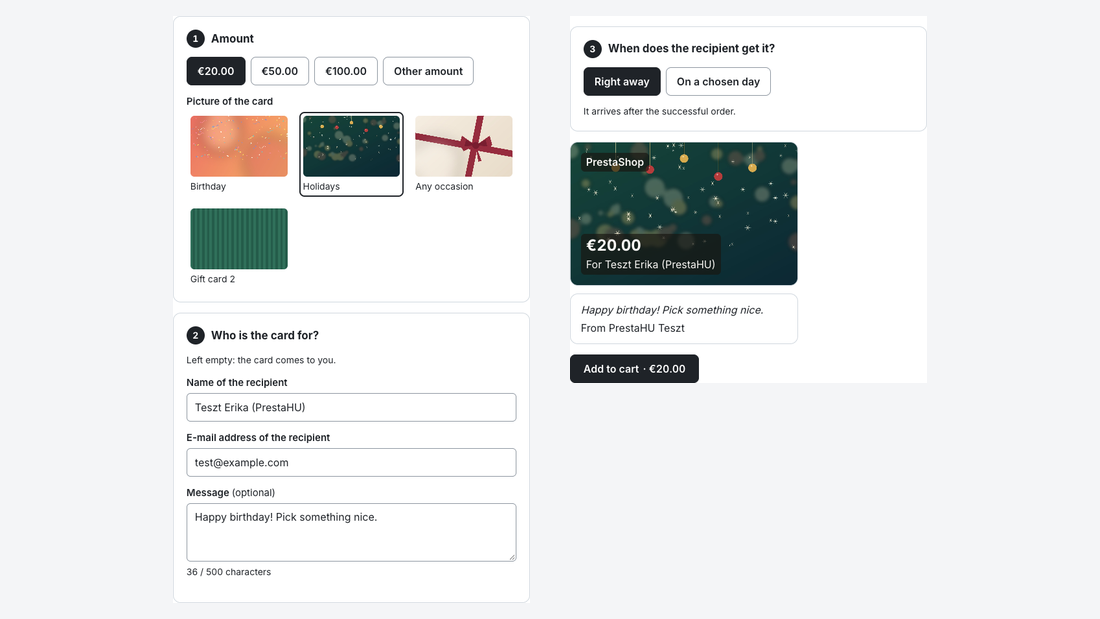Click 'For Teszt Erika (PrestaHU)' on the preview
Image resolution: width=1100 pixels, height=619 pixels.
click(x=650, y=265)
